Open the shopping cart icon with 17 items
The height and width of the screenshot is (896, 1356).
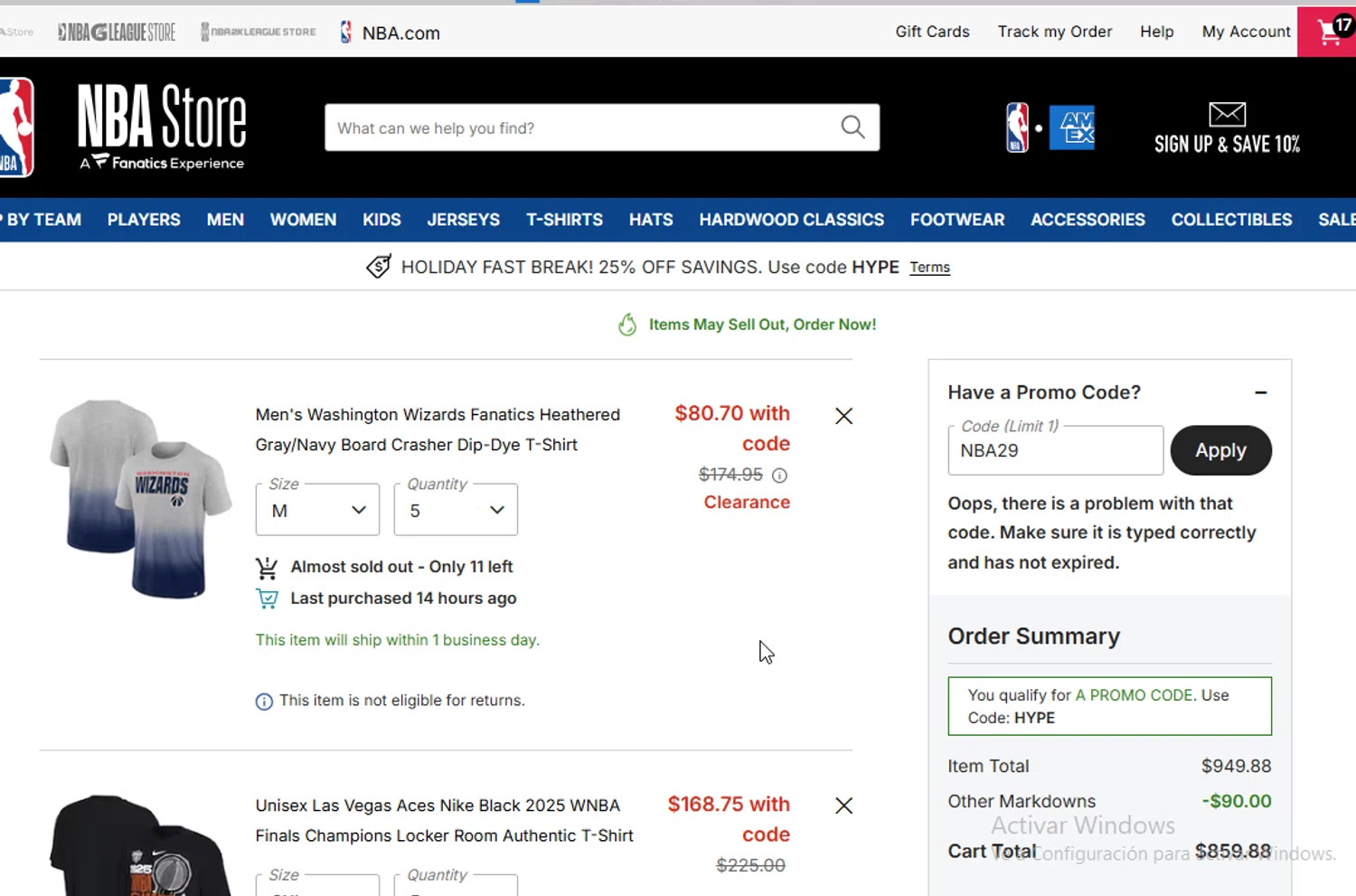click(x=1327, y=32)
